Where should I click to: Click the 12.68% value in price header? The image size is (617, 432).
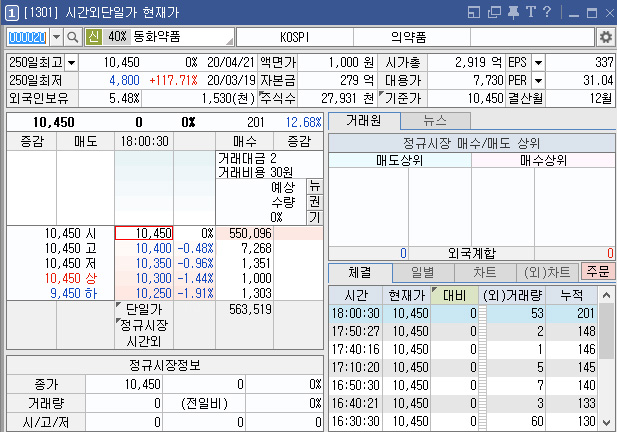pyautogui.click(x=303, y=122)
